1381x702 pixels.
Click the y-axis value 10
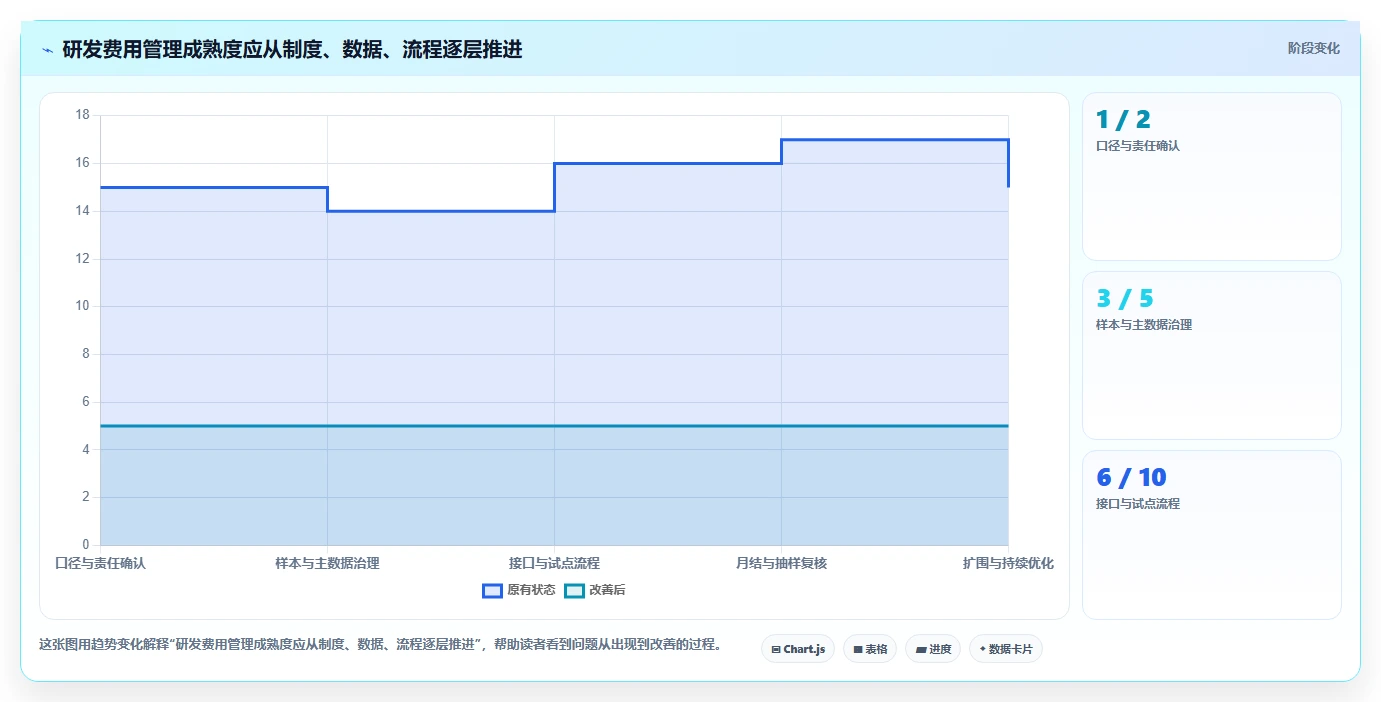pyautogui.click(x=82, y=306)
